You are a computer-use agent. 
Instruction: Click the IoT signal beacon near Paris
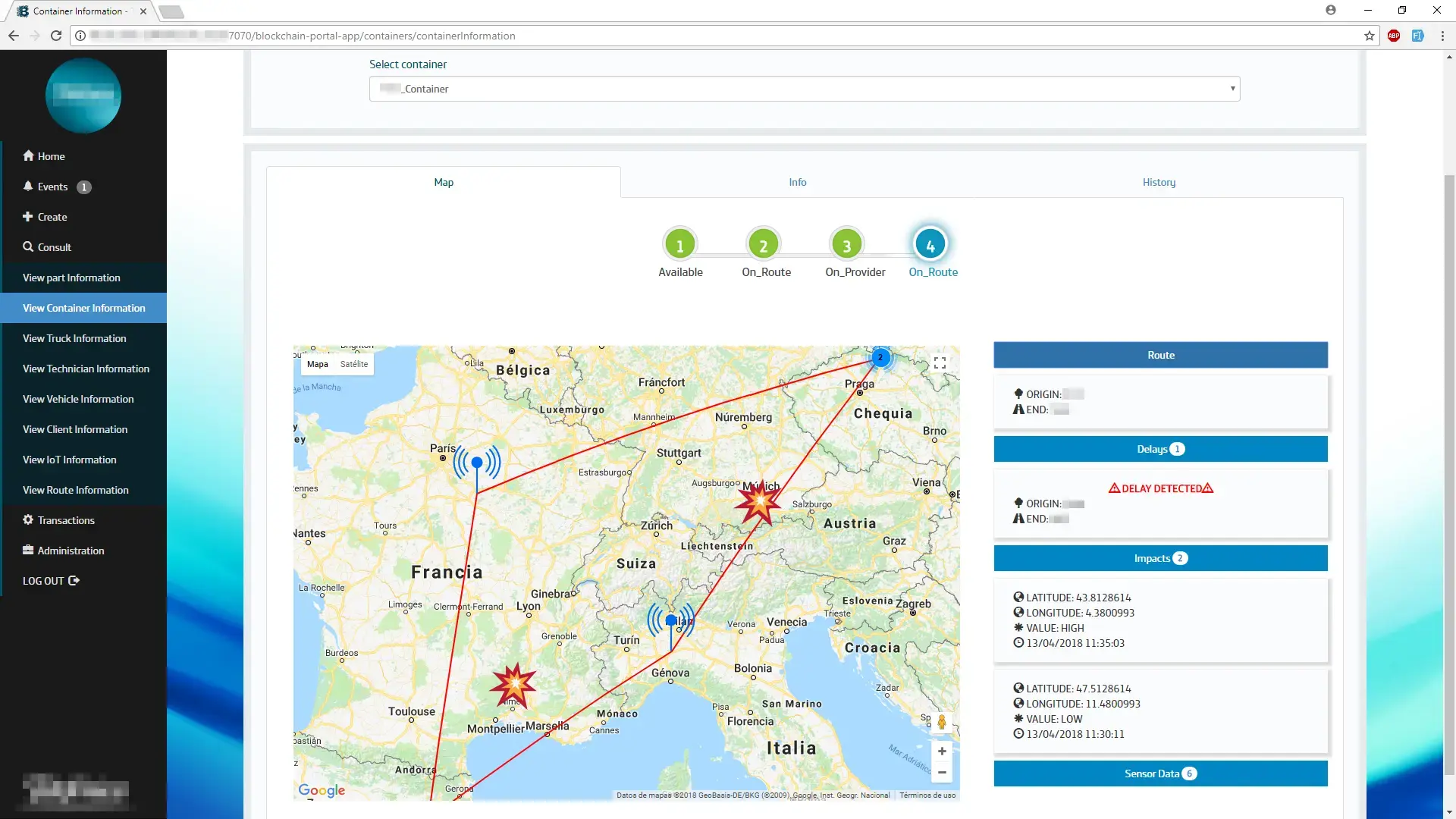click(x=477, y=462)
